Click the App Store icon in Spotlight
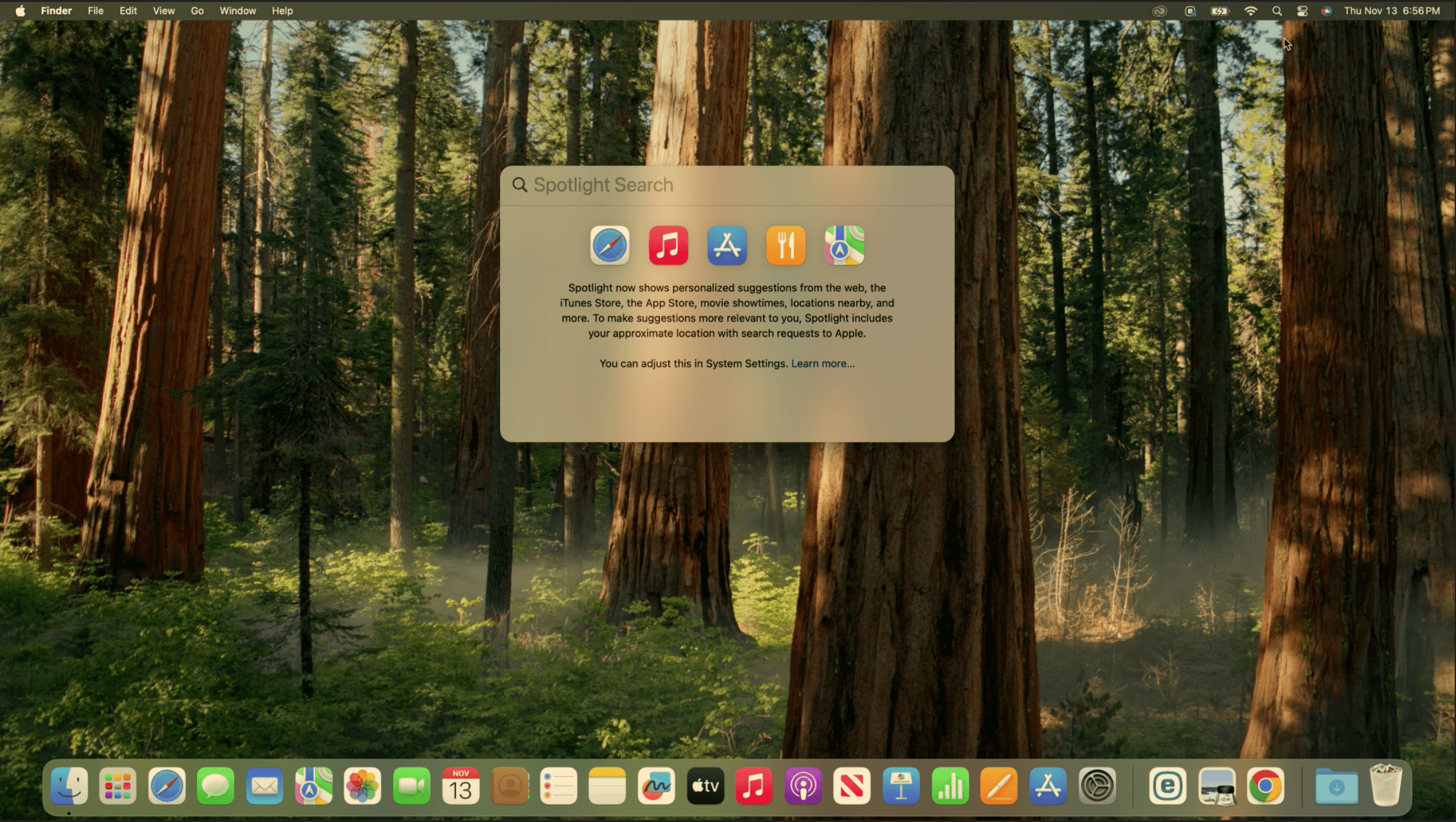Image resolution: width=1456 pixels, height=822 pixels. (x=727, y=245)
